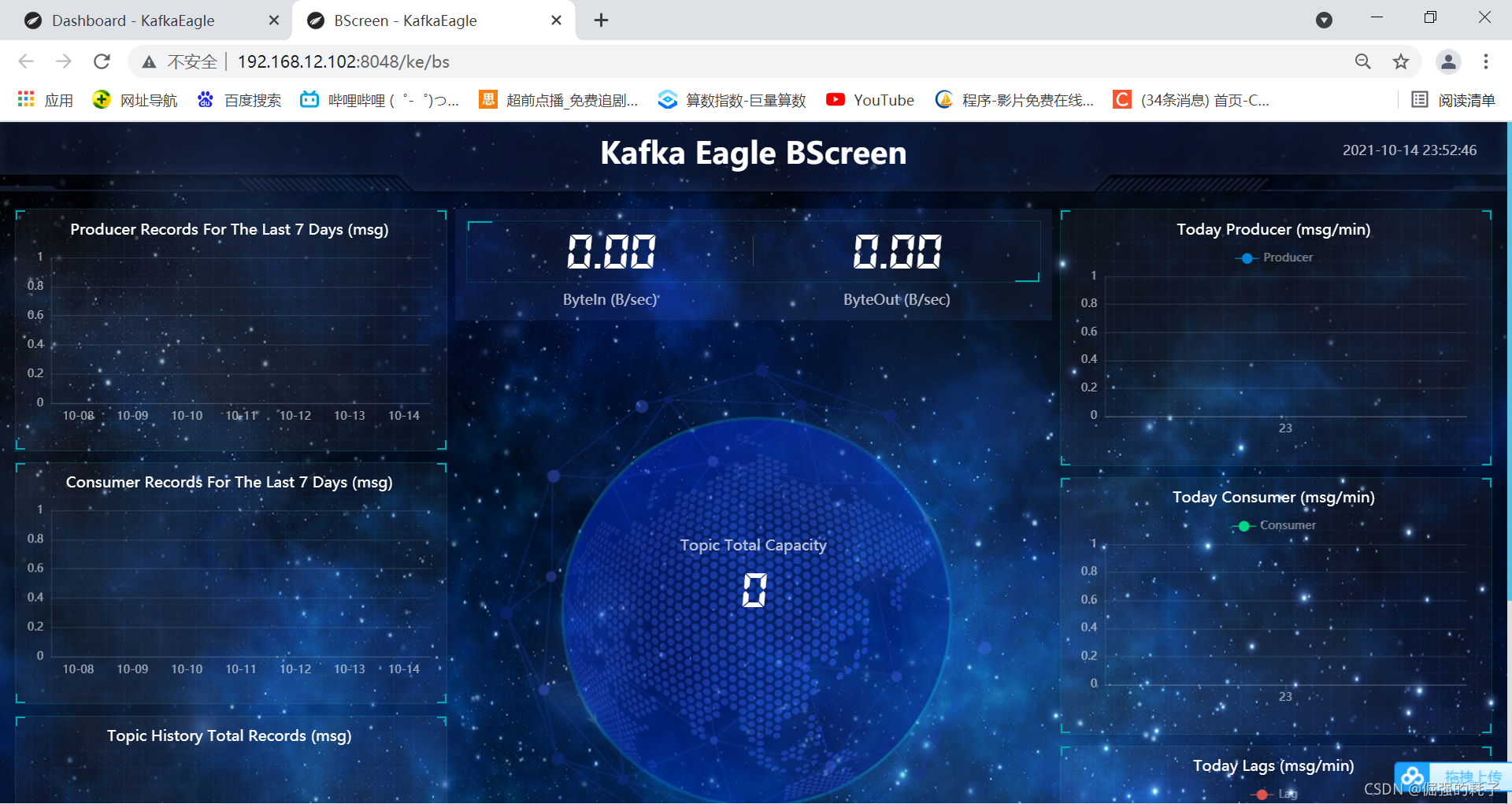Open the tab search dropdown
1512x804 pixels.
tap(1325, 20)
